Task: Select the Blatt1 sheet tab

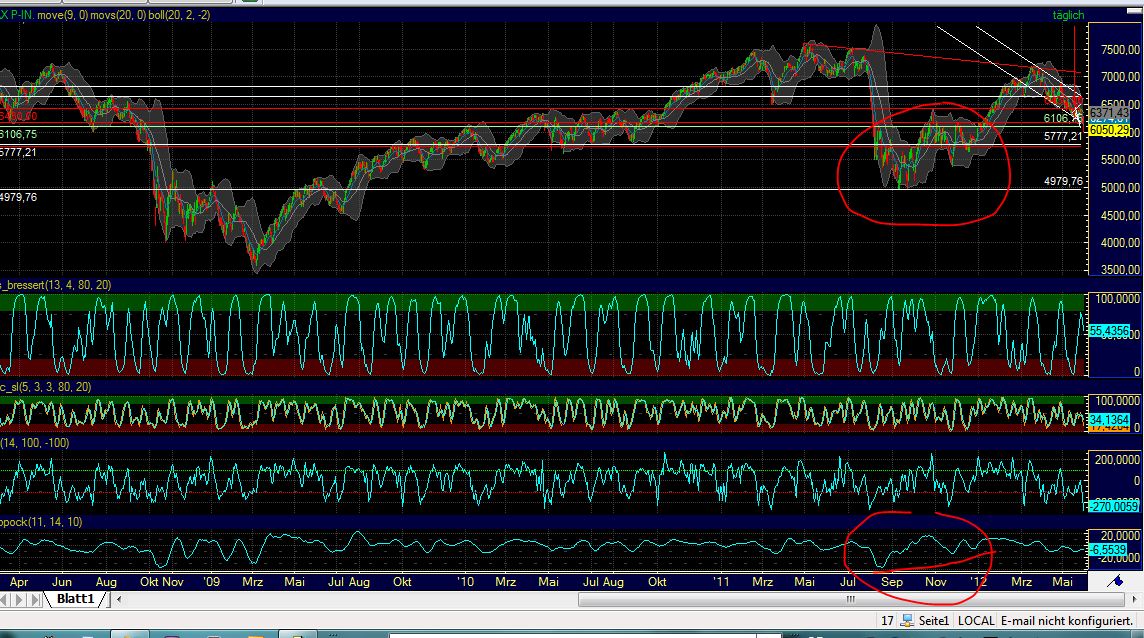Action: click(x=76, y=599)
